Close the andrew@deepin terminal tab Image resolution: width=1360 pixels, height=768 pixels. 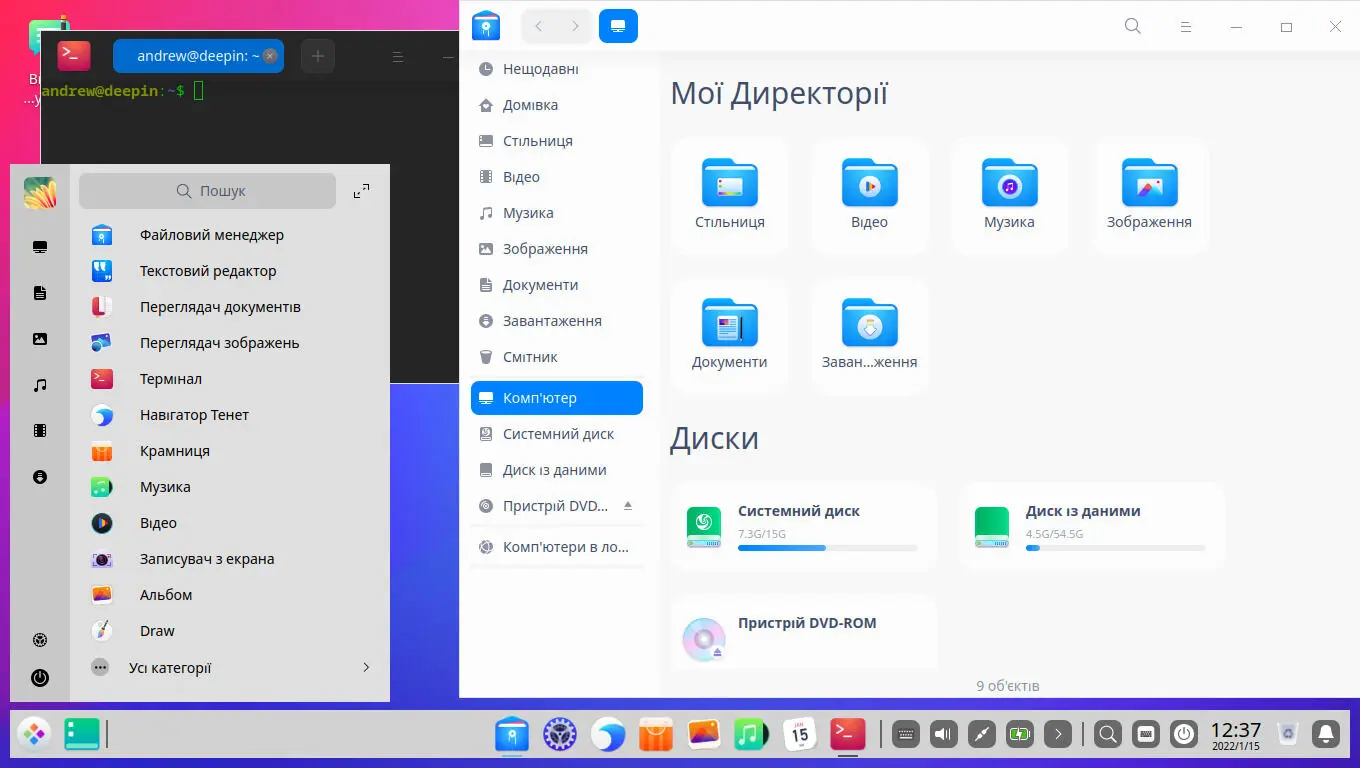(270, 57)
